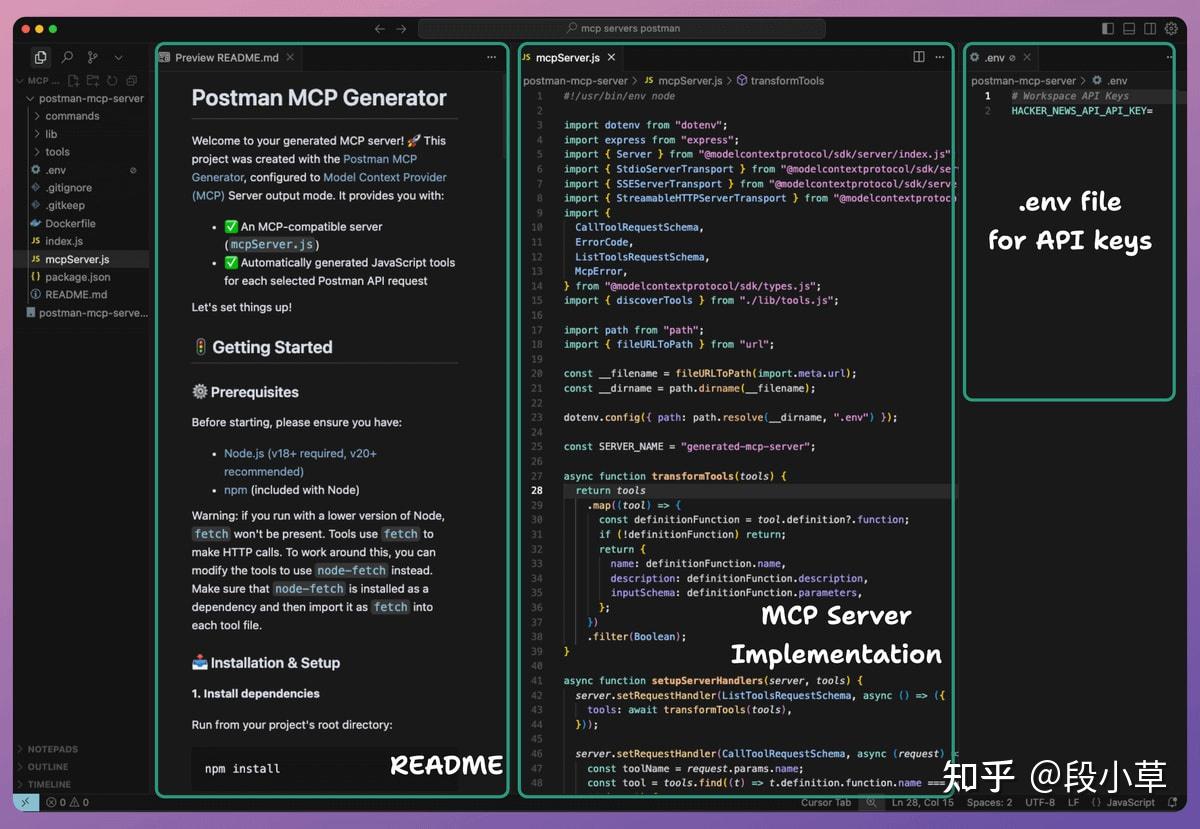Toggle the bottom panel layout button
The height and width of the screenshot is (829, 1200).
tap(1129, 29)
